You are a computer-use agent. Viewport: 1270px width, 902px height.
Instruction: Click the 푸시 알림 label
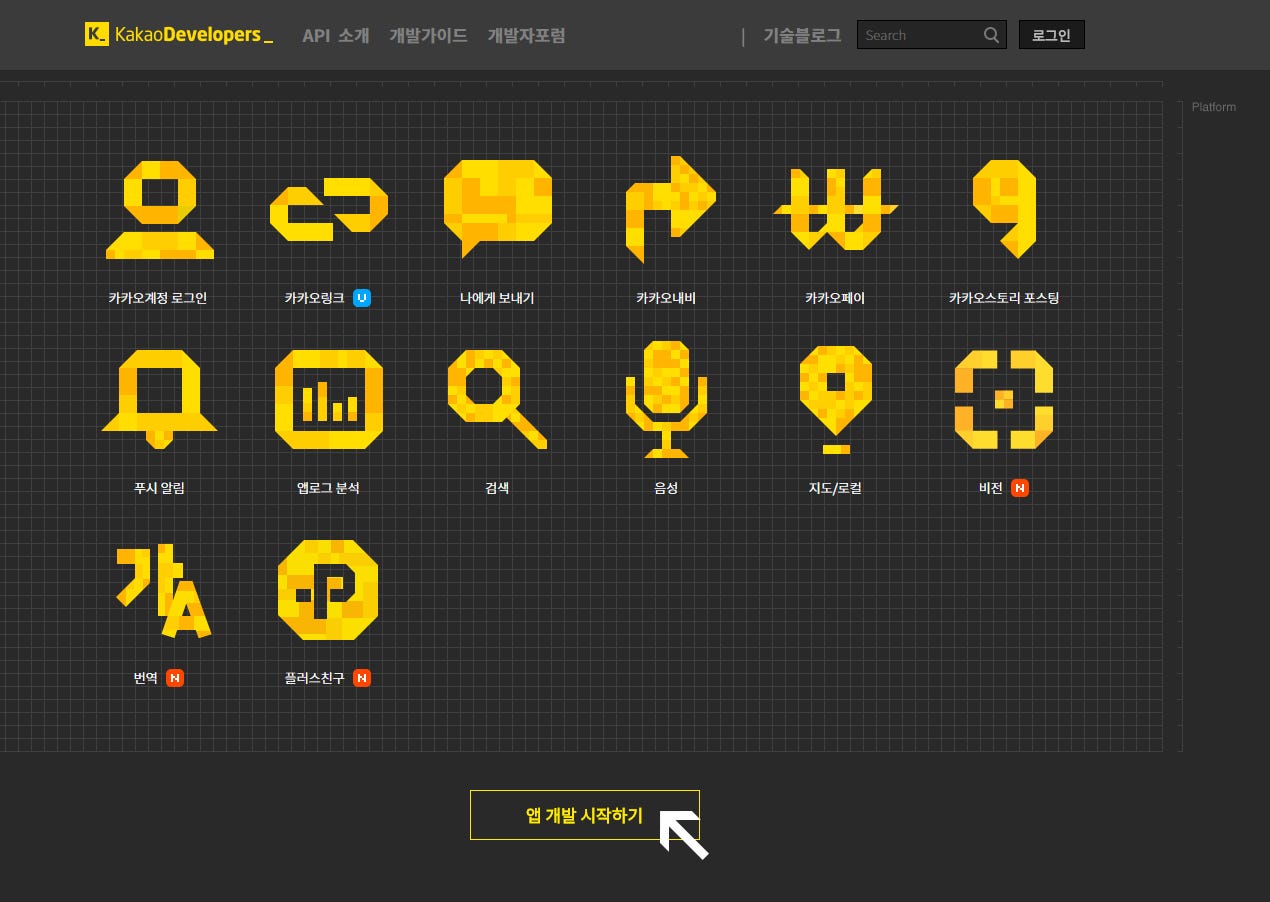pyautogui.click(x=159, y=488)
